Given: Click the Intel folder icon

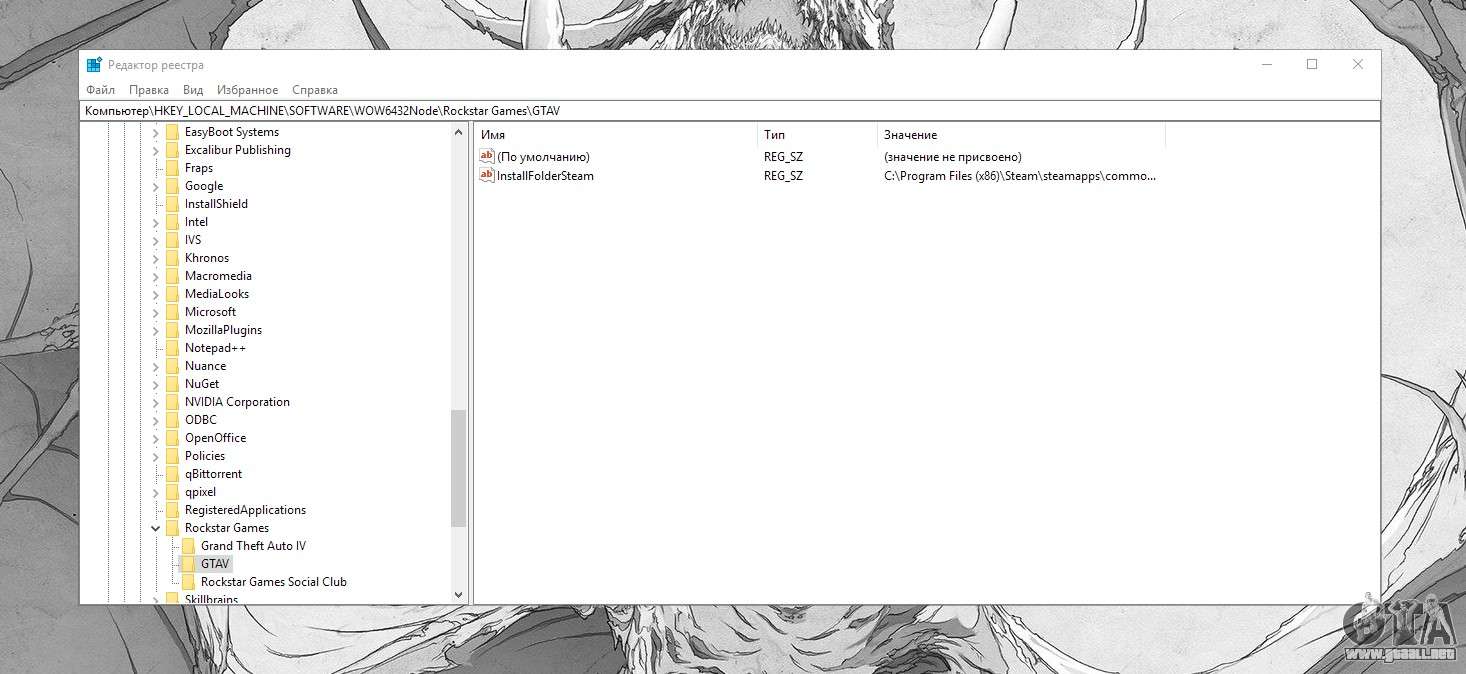Looking at the screenshot, I should pyautogui.click(x=173, y=222).
